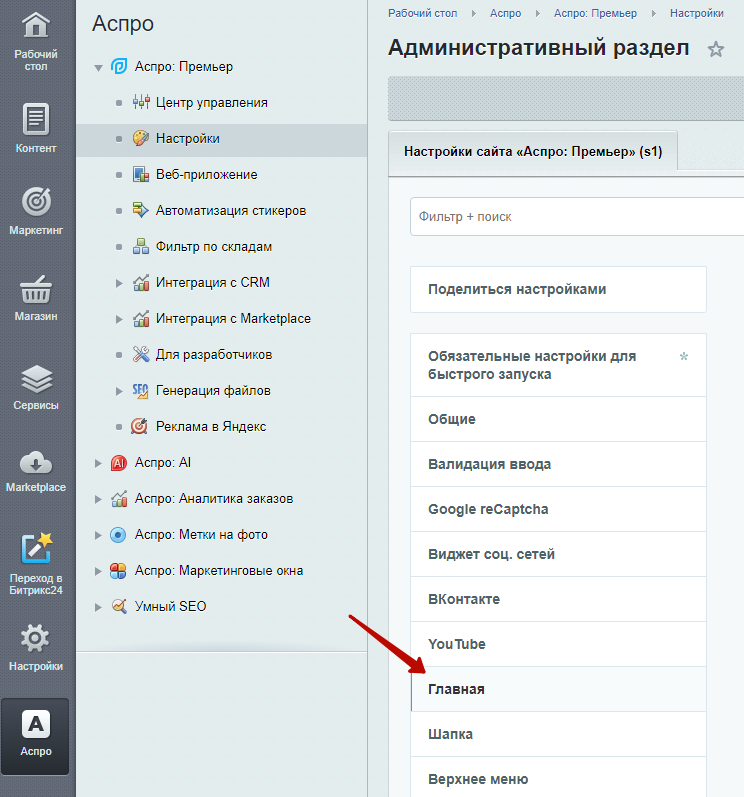Go to Рабочий стол breadcrumb link
This screenshot has width=744, height=797.
[x=422, y=13]
